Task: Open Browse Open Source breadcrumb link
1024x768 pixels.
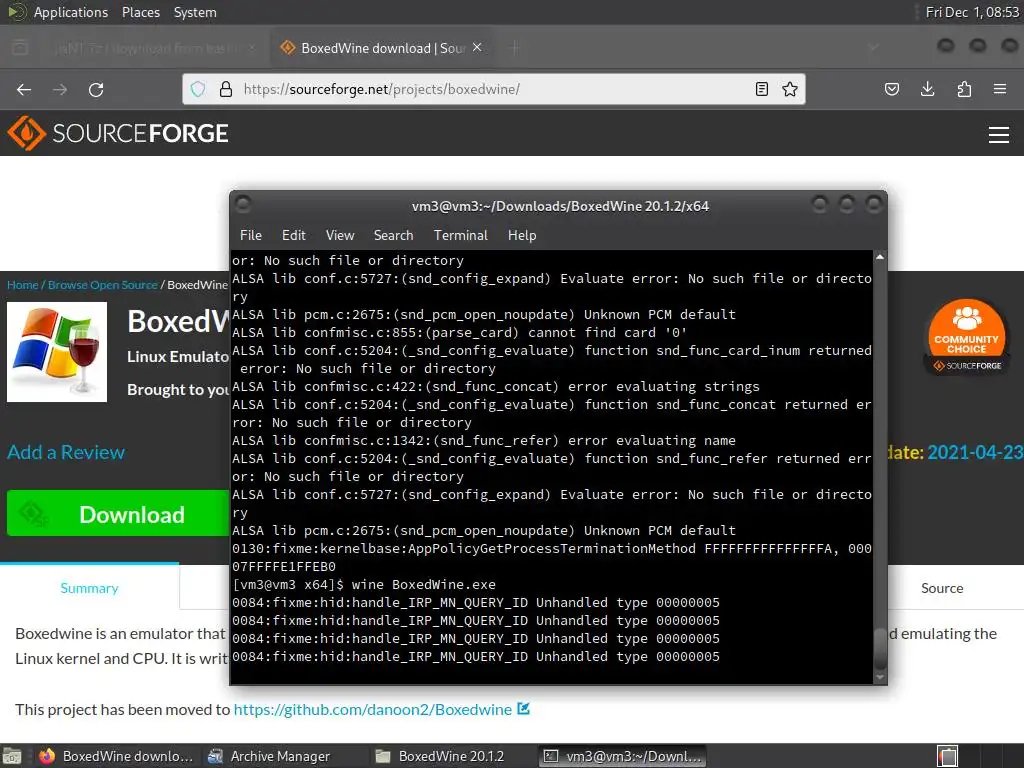Action: pyautogui.click(x=103, y=285)
